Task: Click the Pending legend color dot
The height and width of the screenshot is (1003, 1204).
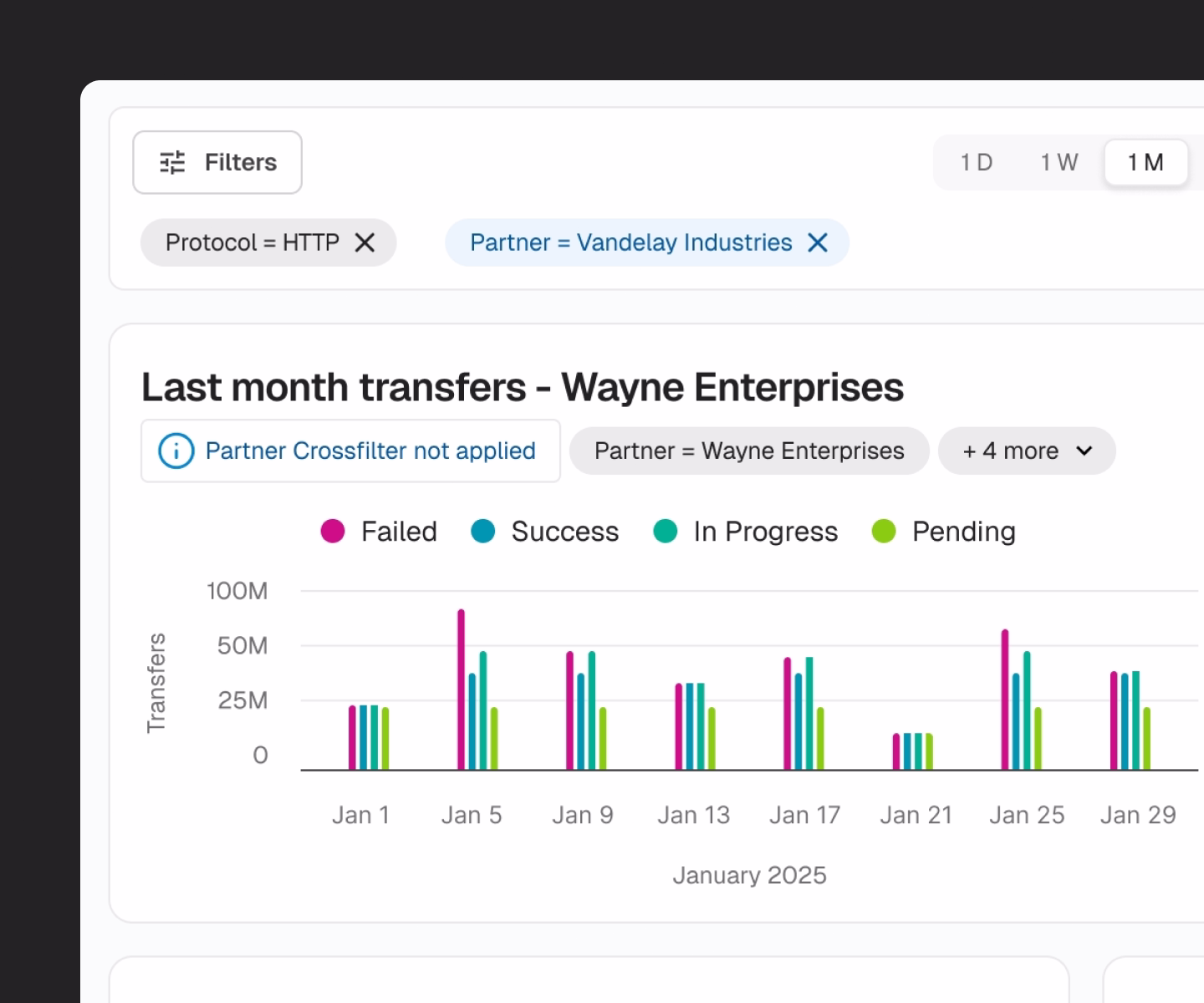Action: point(883,532)
